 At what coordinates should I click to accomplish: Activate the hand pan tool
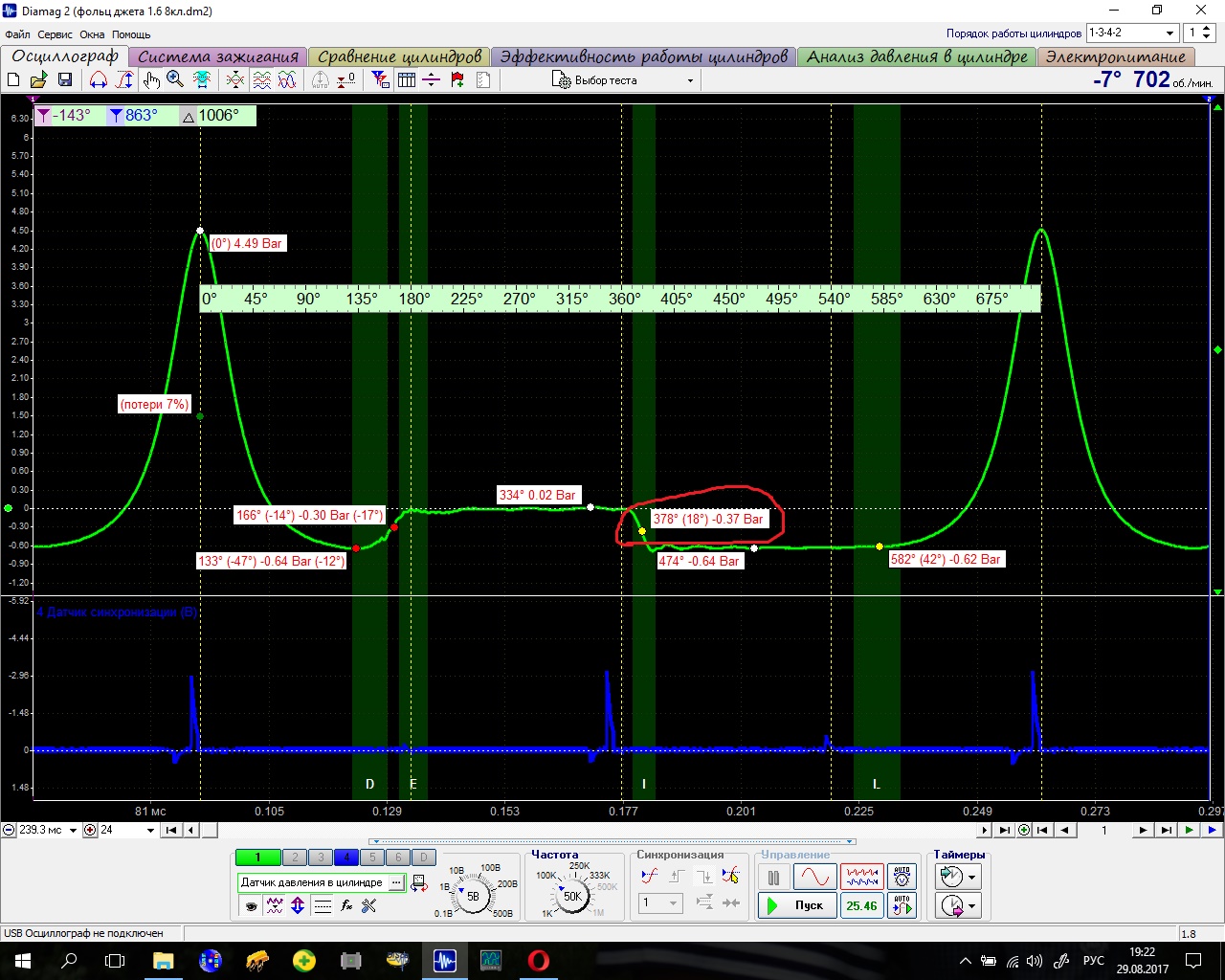[151, 79]
